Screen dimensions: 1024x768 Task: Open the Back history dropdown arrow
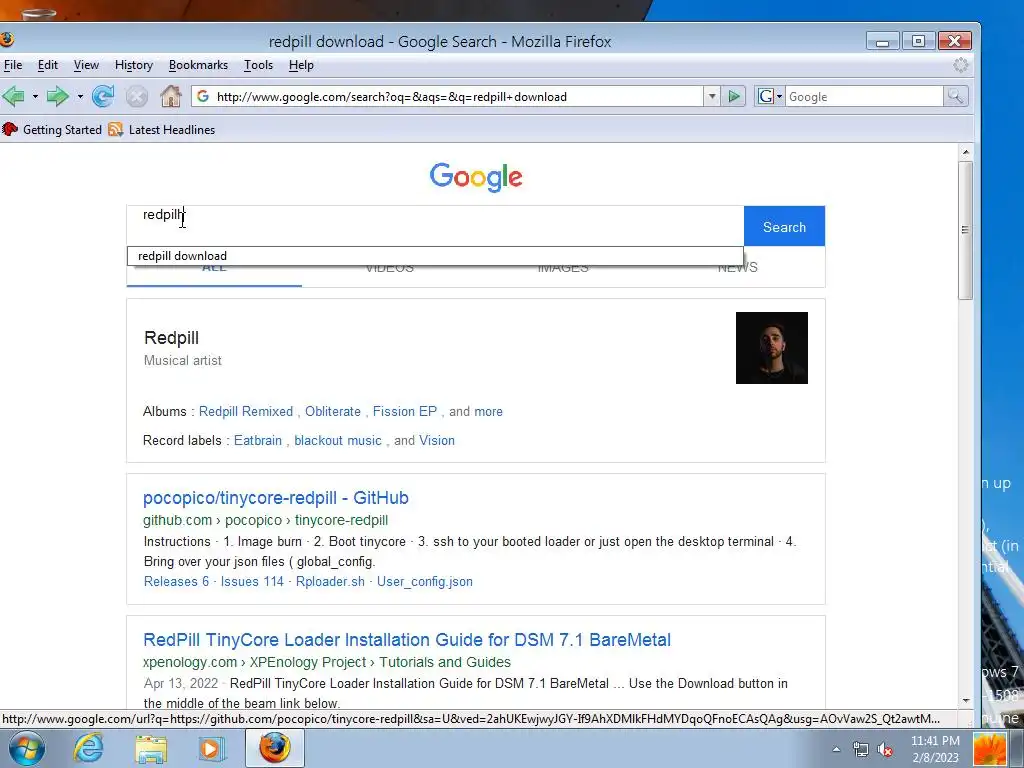[35, 97]
